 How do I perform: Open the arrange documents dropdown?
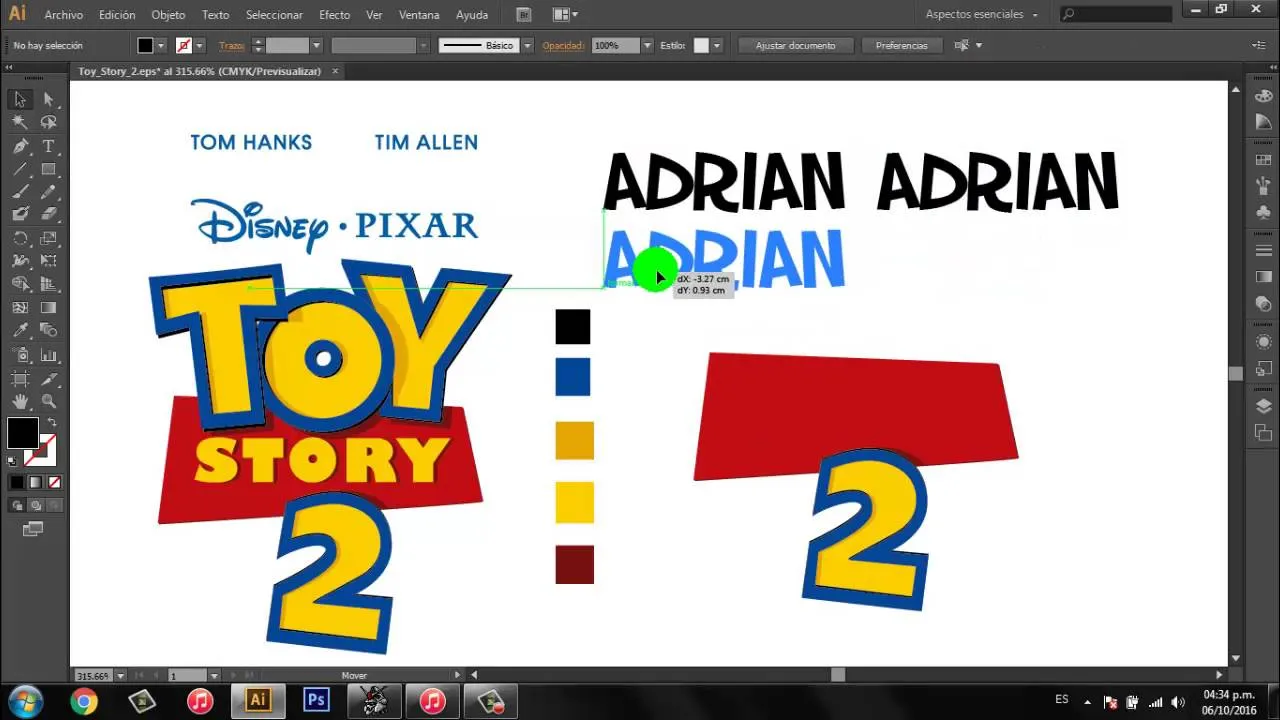[565, 15]
